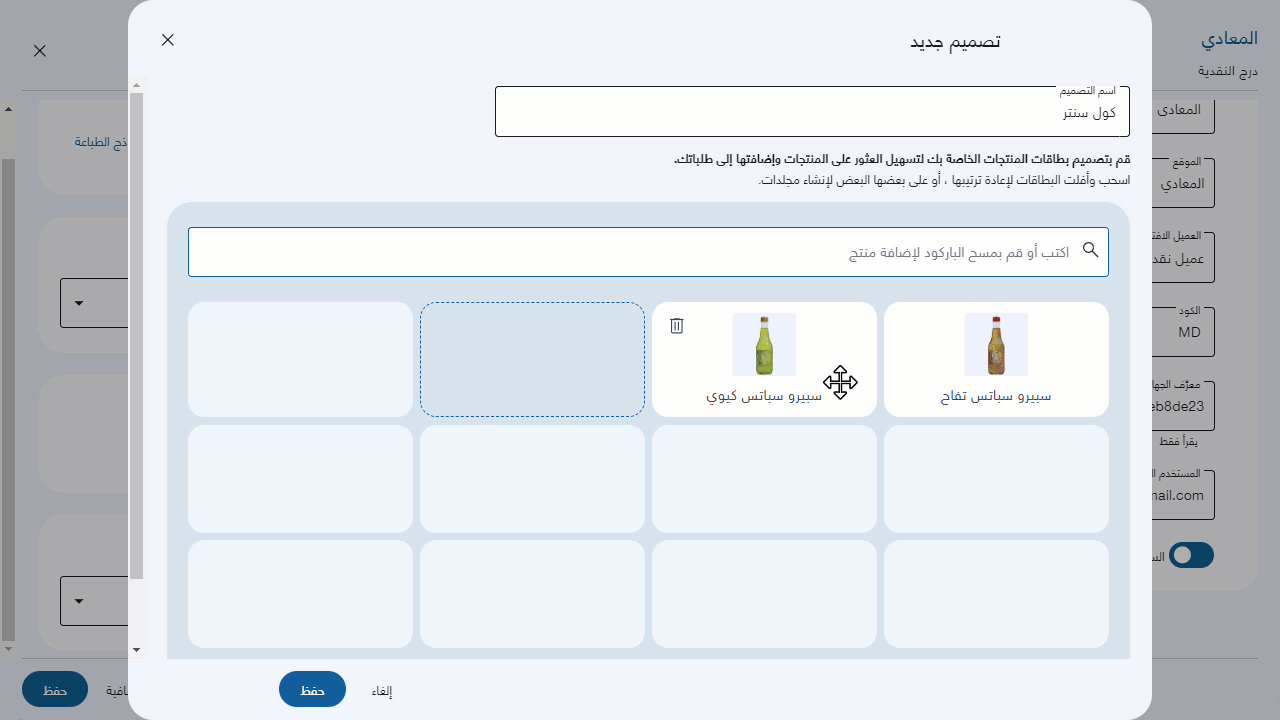Image resolution: width=1280 pixels, height=720 pixels.
Task: Click the تصميم جديد dialog title
Action: tap(955, 41)
